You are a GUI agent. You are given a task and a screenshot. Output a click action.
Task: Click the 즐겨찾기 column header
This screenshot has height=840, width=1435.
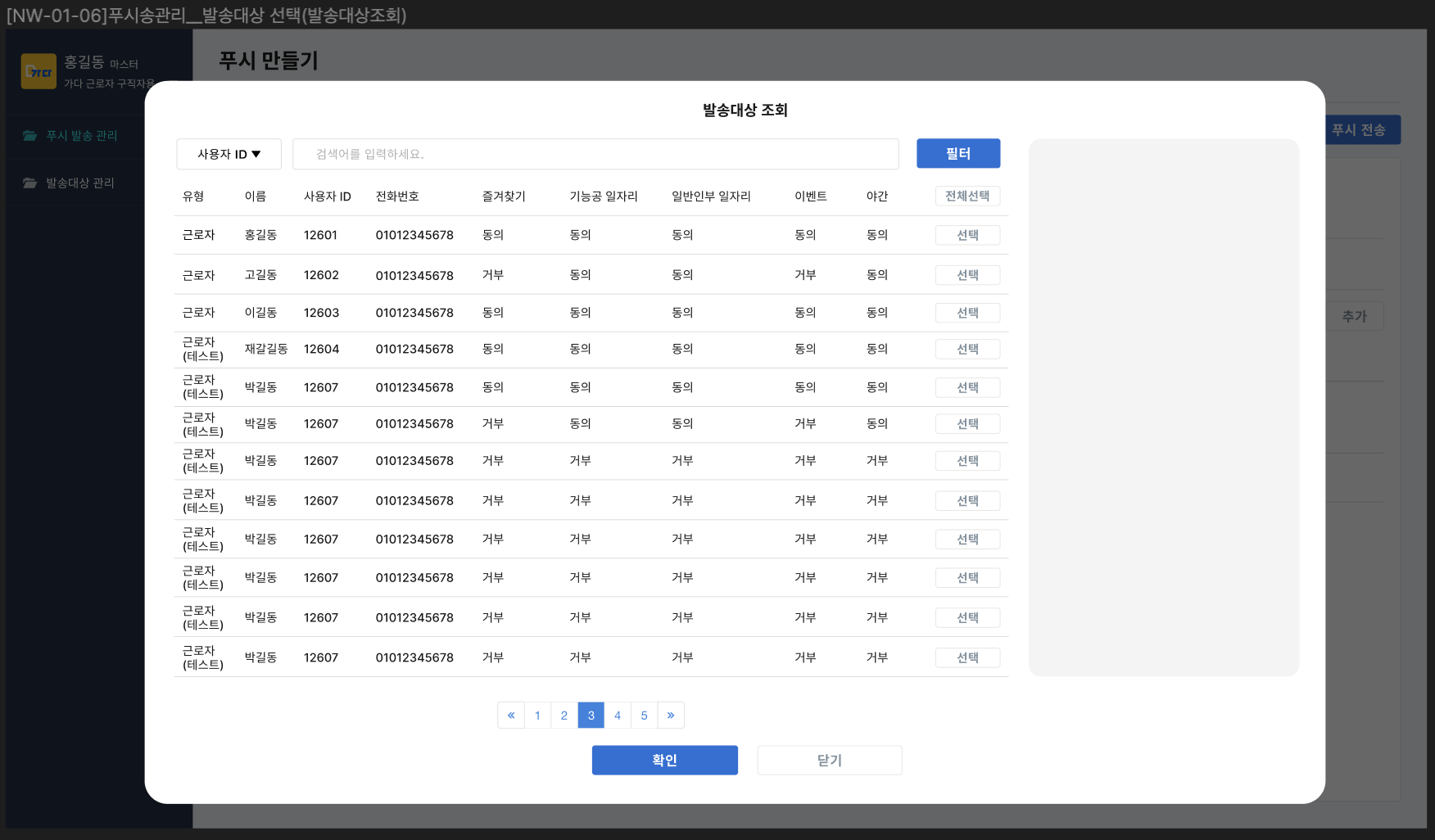click(x=504, y=196)
